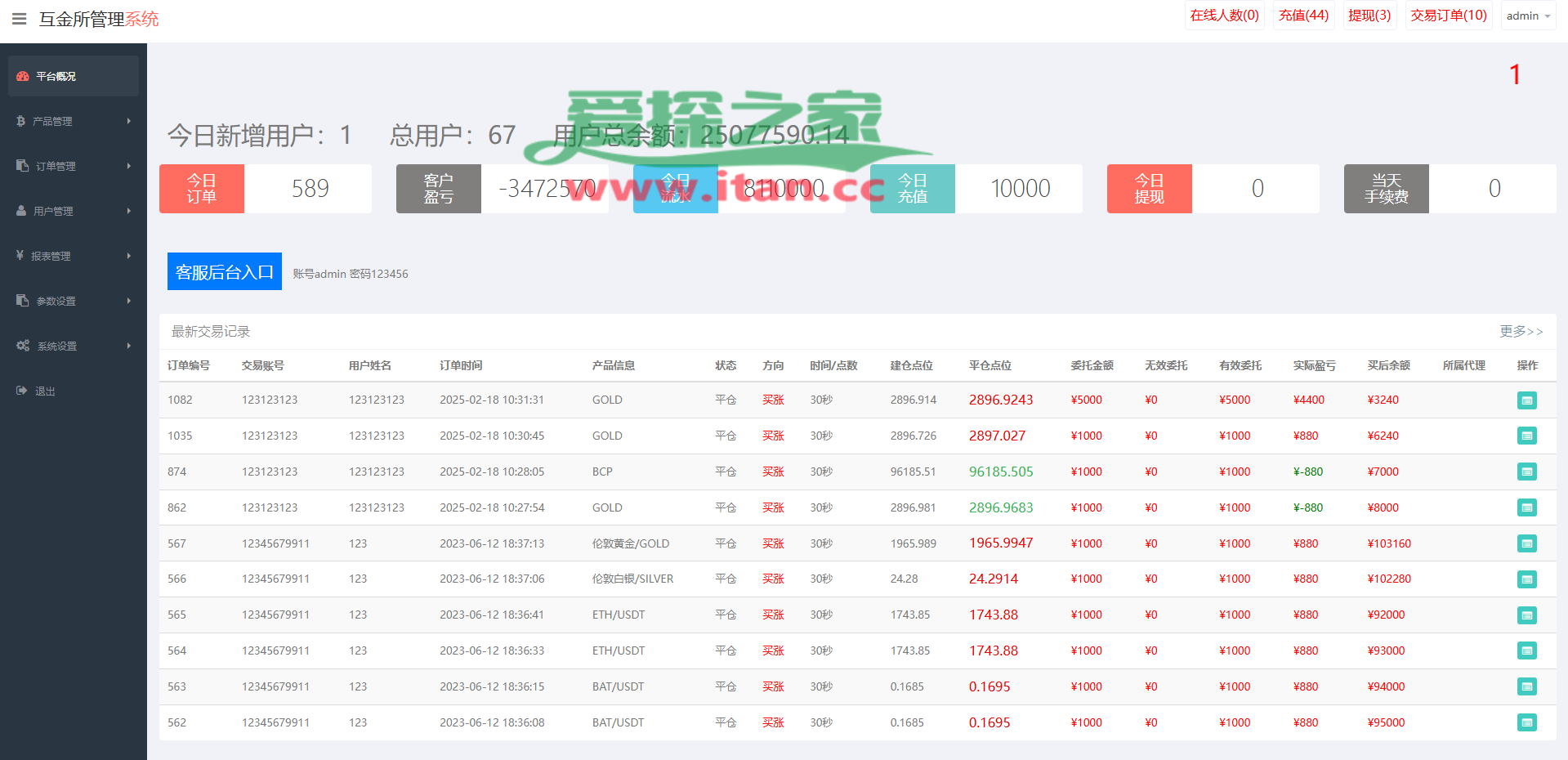1568x760 pixels.
Task: Open the admin user dropdown
Action: tap(1527, 16)
